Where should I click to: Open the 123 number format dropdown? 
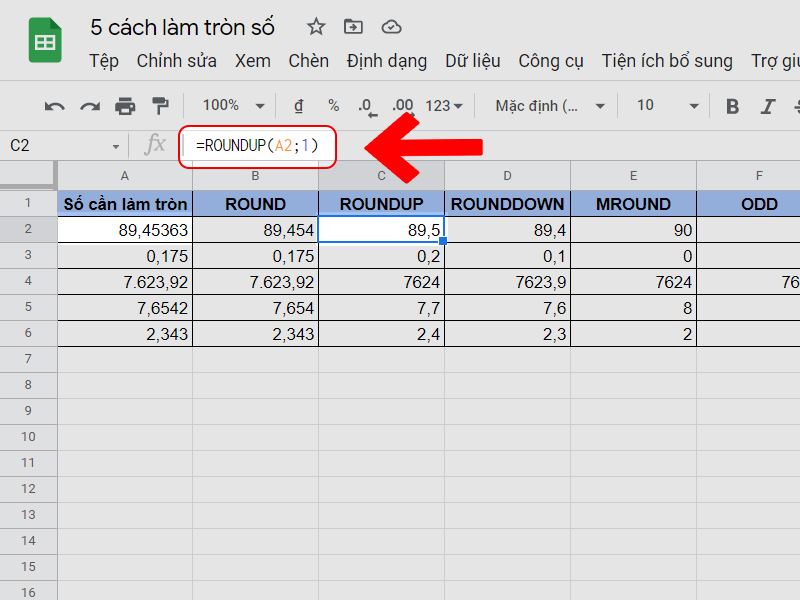(x=444, y=106)
